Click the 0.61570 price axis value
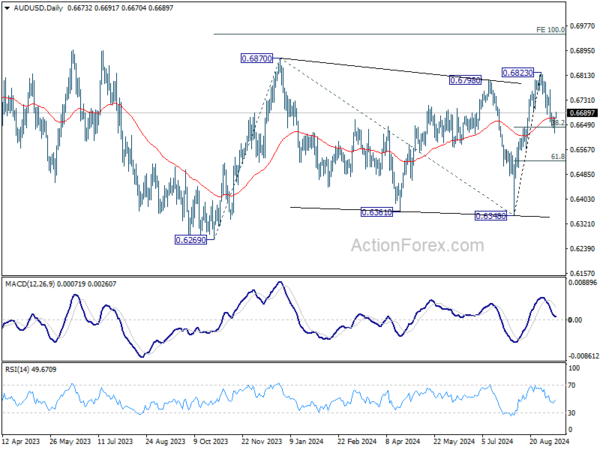Viewport: 600px width, 450px height. coord(582,274)
